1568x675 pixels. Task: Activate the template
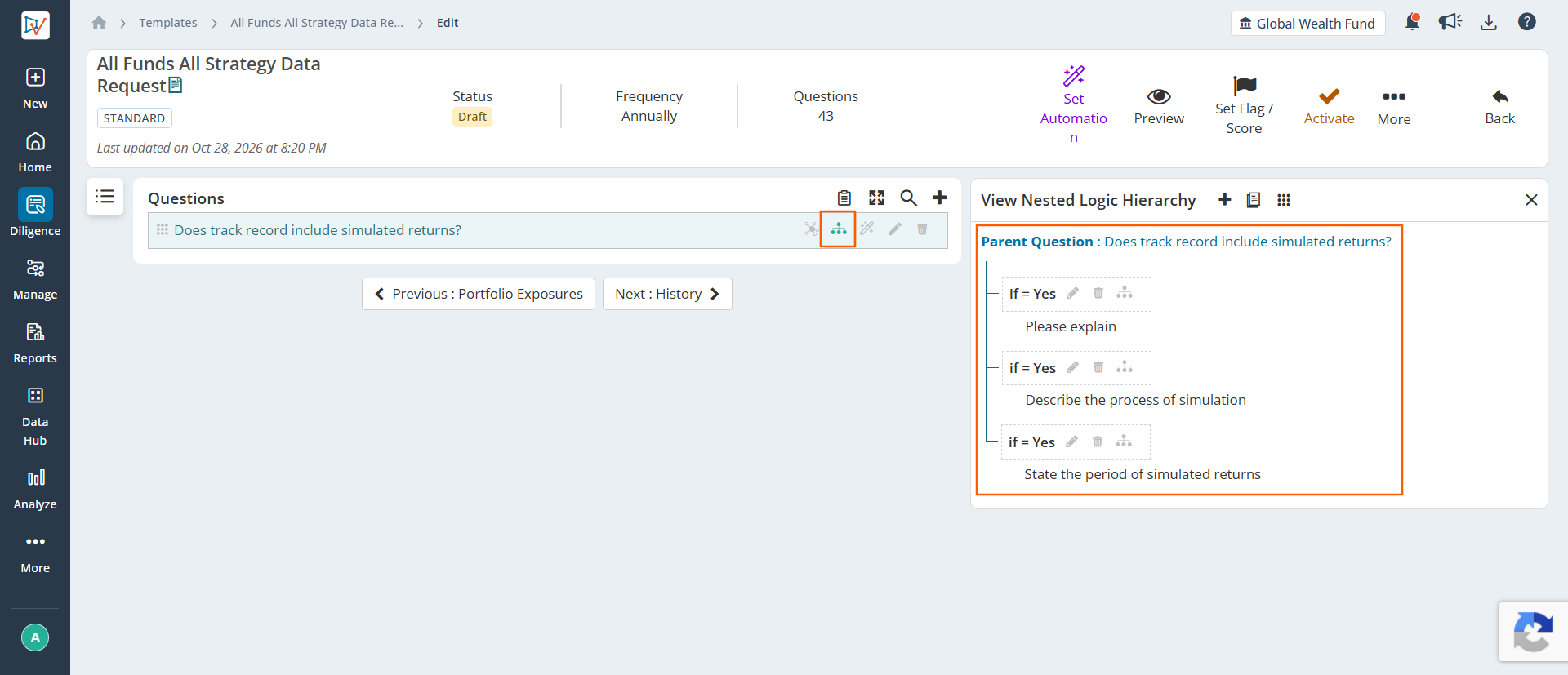coord(1329,107)
